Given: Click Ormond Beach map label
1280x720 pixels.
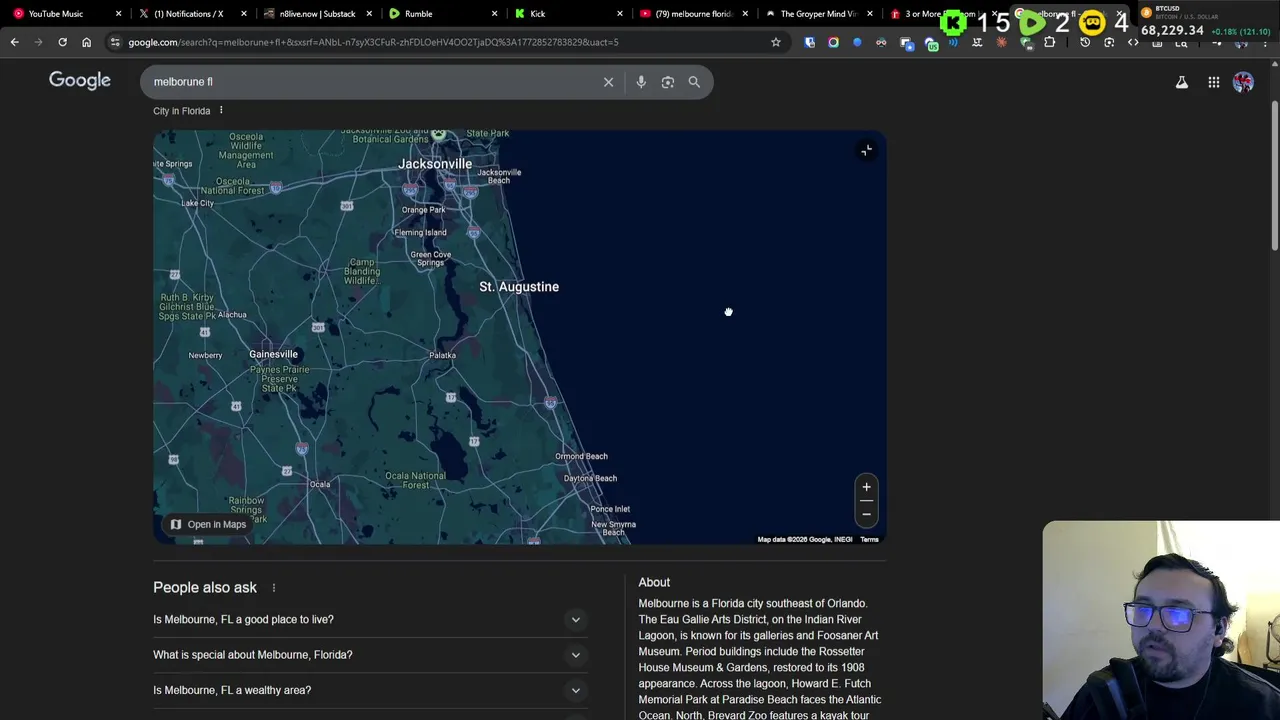Looking at the screenshot, I should (581, 456).
